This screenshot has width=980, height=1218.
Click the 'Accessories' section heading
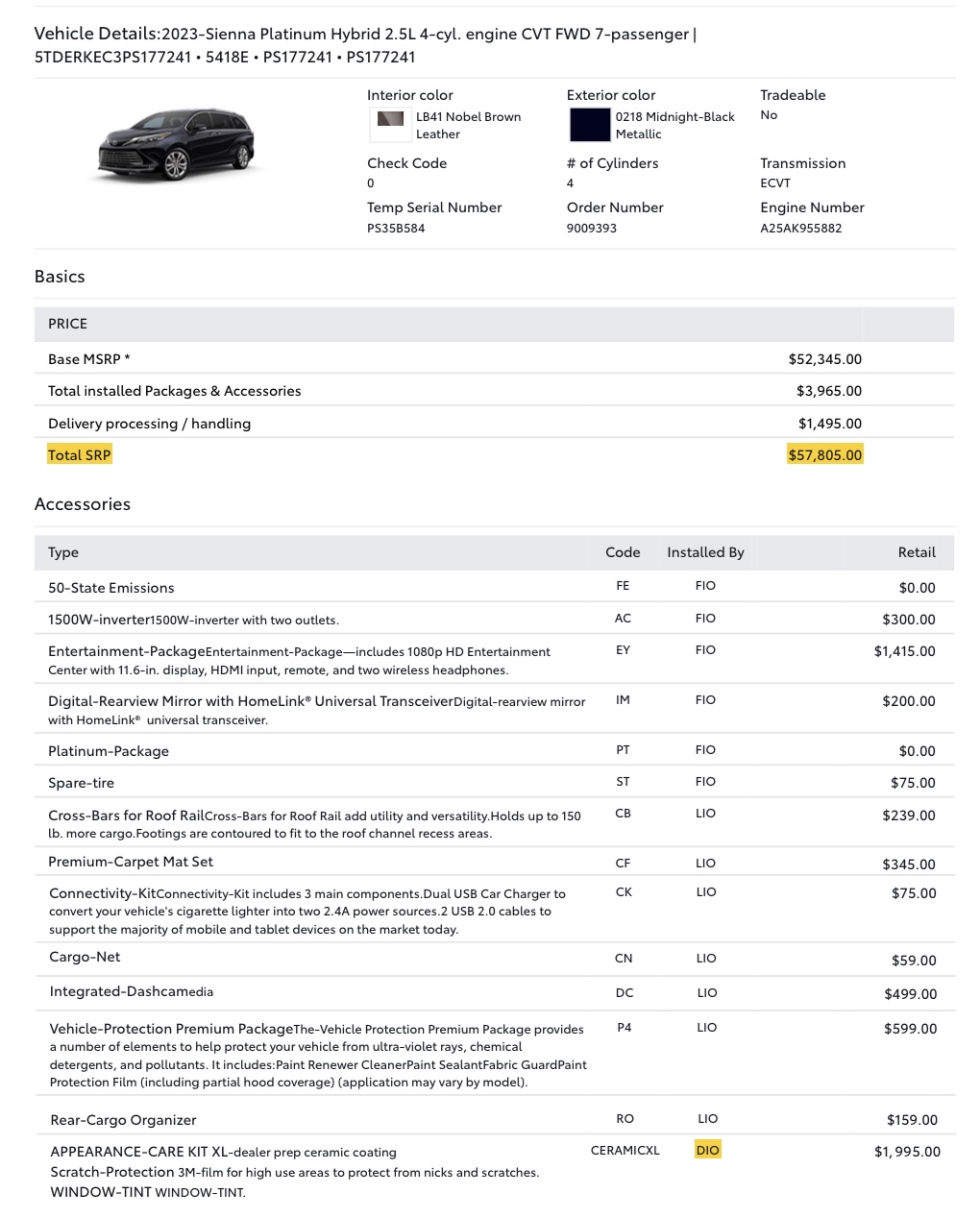pyautogui.click(x=83, y=504)
